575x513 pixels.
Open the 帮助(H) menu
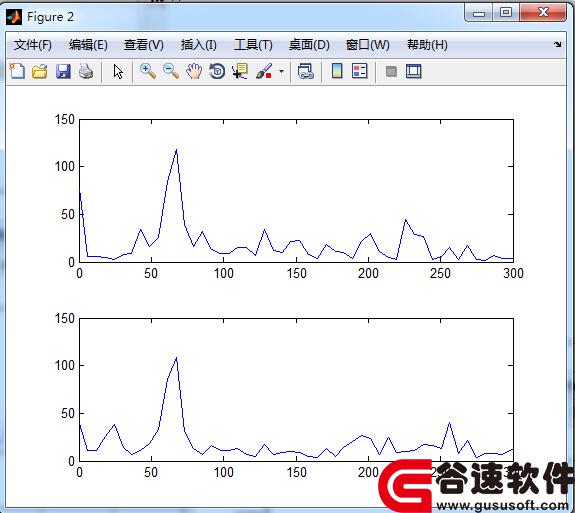tap(427, 45)
